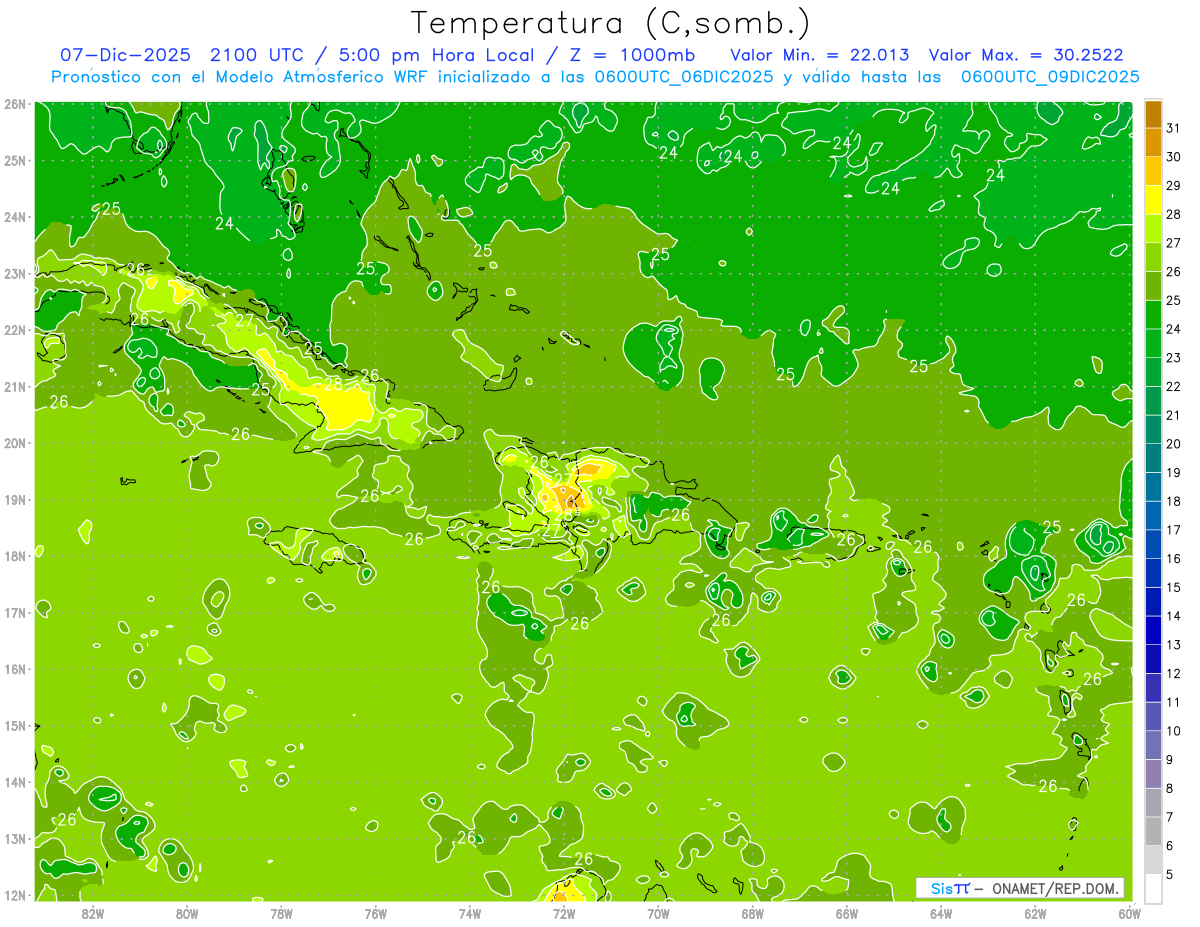Click the white swatch below 5
The width and height of the screenshot is (1200, 927).
click(1153, 887)
